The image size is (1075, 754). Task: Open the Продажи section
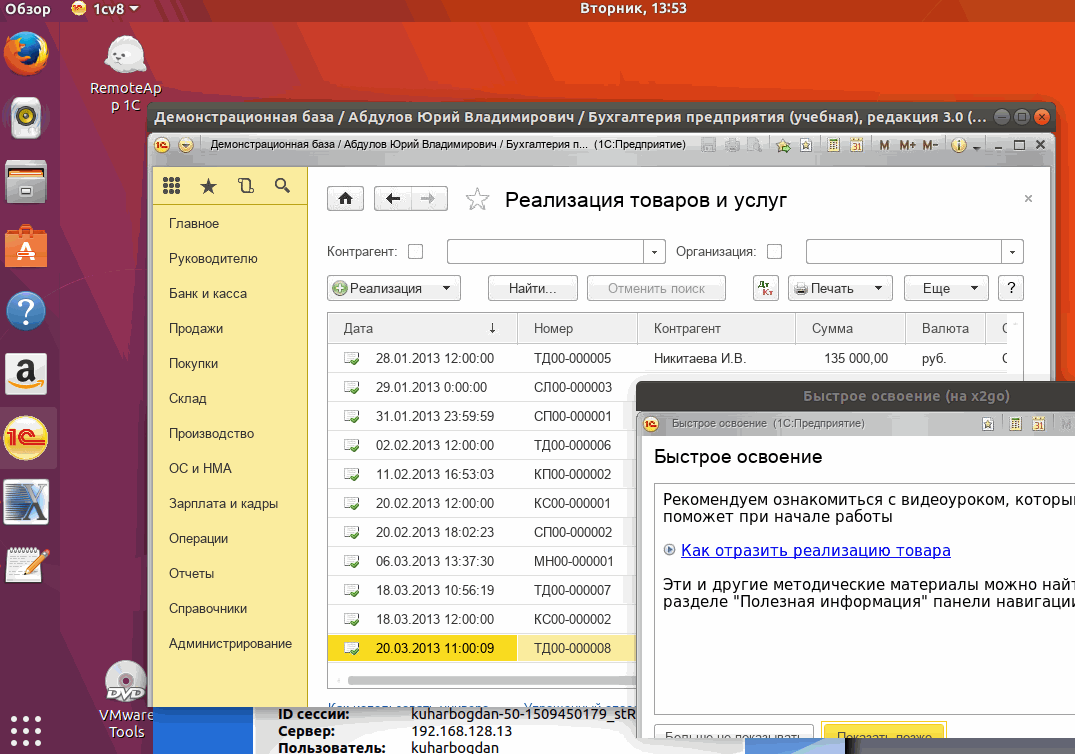(x=196, y=328)
